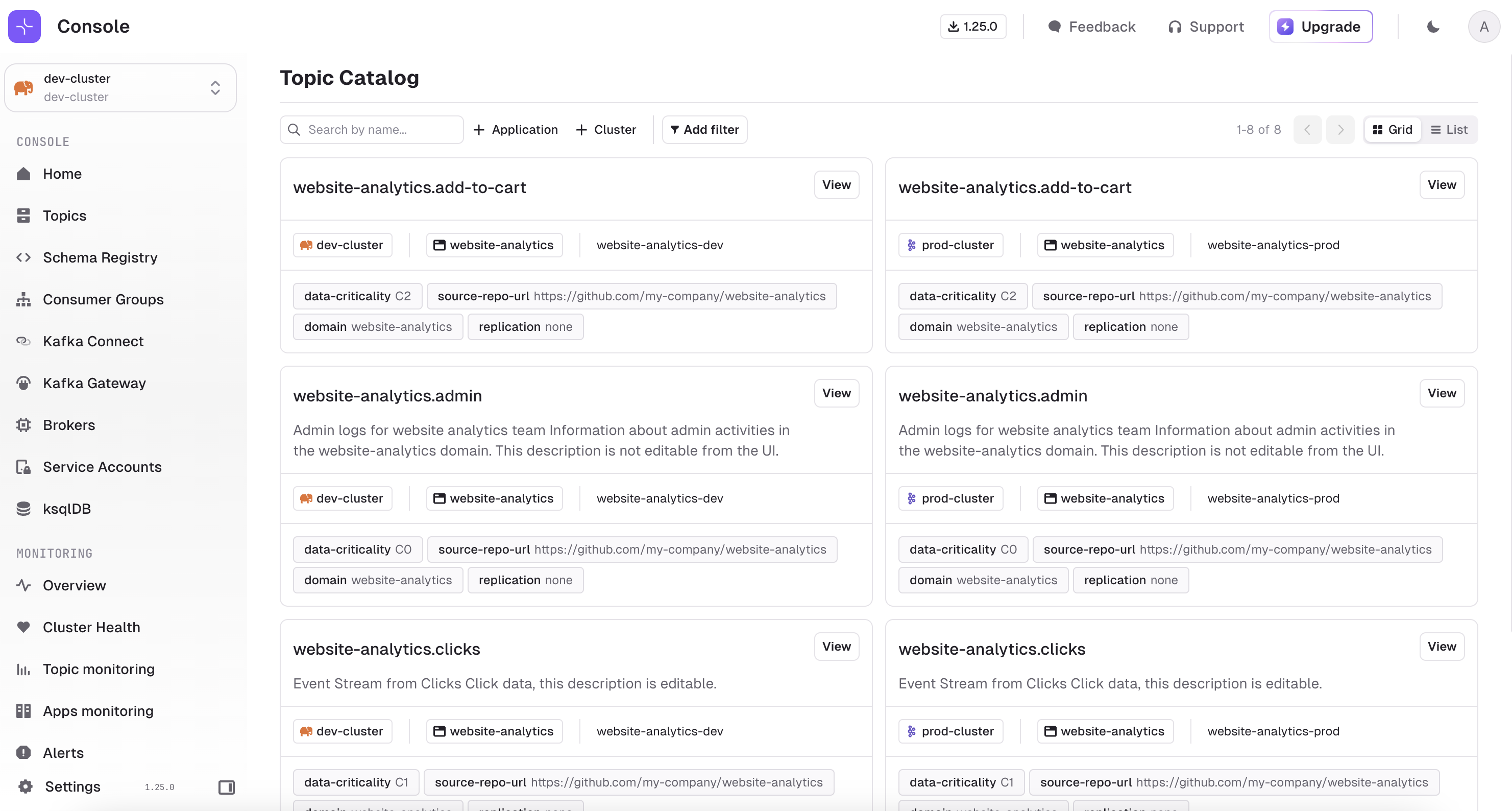The height and width of the screenshot is (811, 1512).
Task: Open Topic monitoring
Action: point(99,669)
